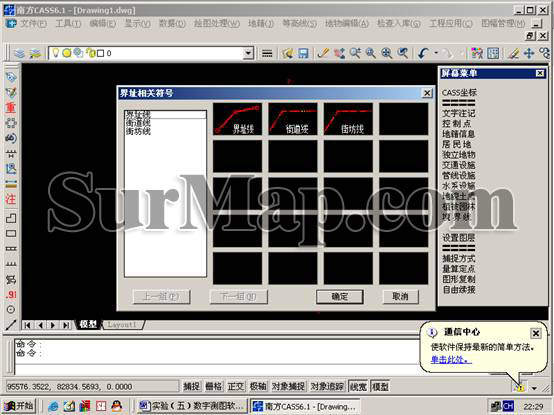Open the layer selection dropdown arrow
The height and width of the screenshot is (415, 554).
[x=248, y=53]
